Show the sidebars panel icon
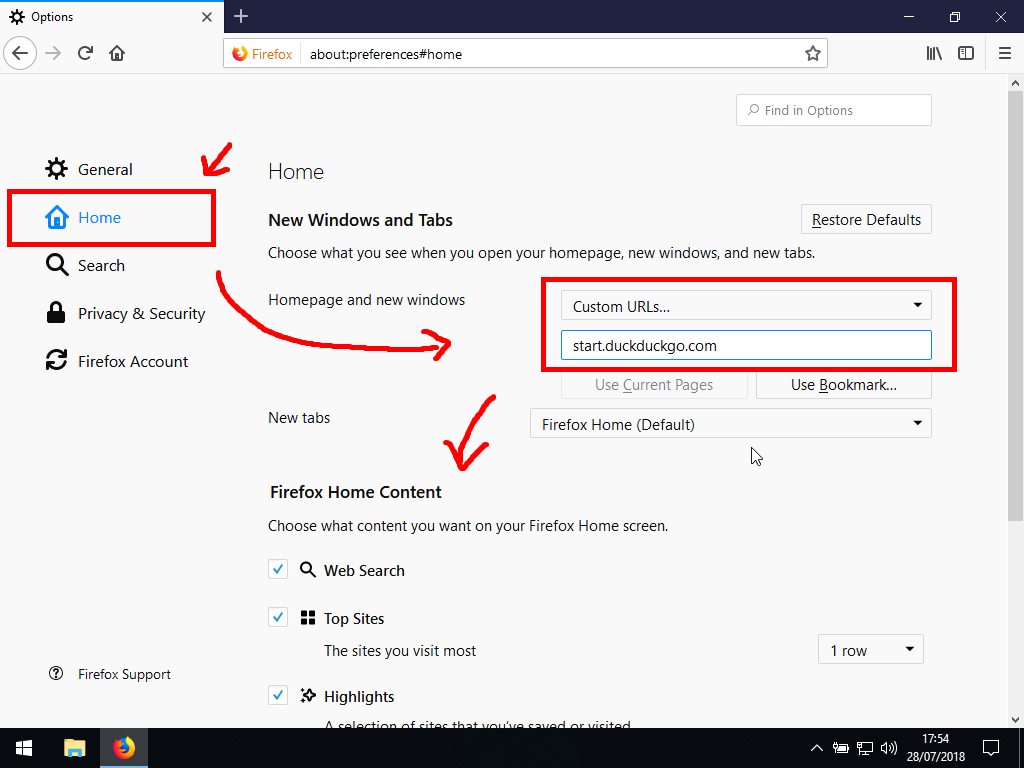 tap(966, 54)
